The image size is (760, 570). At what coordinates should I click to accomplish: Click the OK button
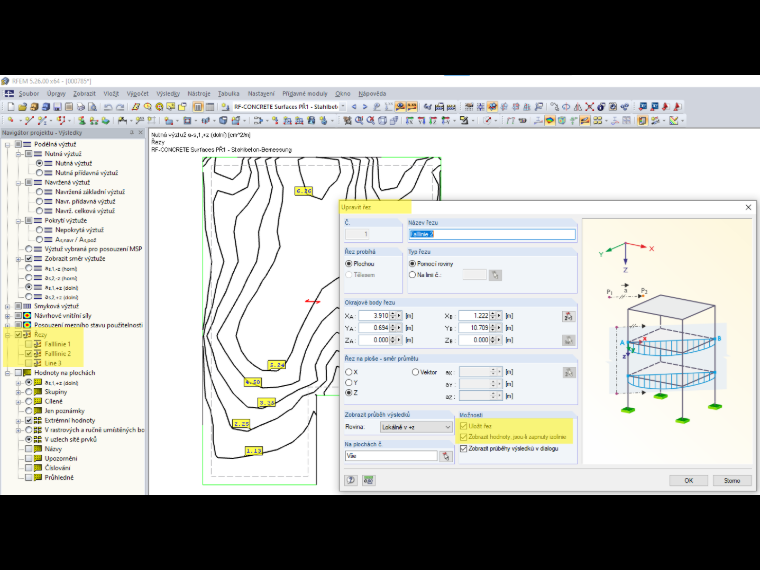[688, 480]
